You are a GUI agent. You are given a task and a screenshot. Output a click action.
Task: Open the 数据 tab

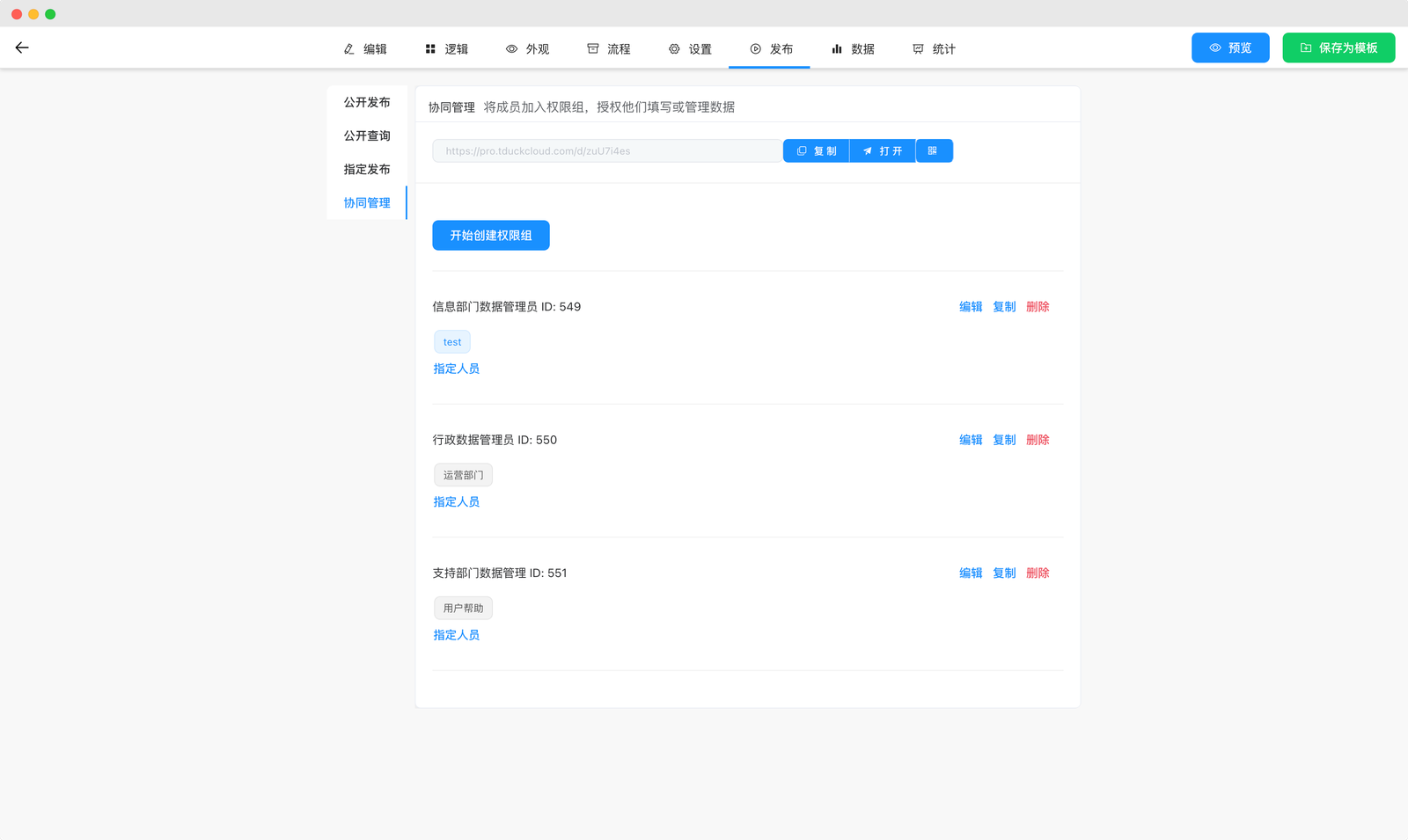[853, 49]
